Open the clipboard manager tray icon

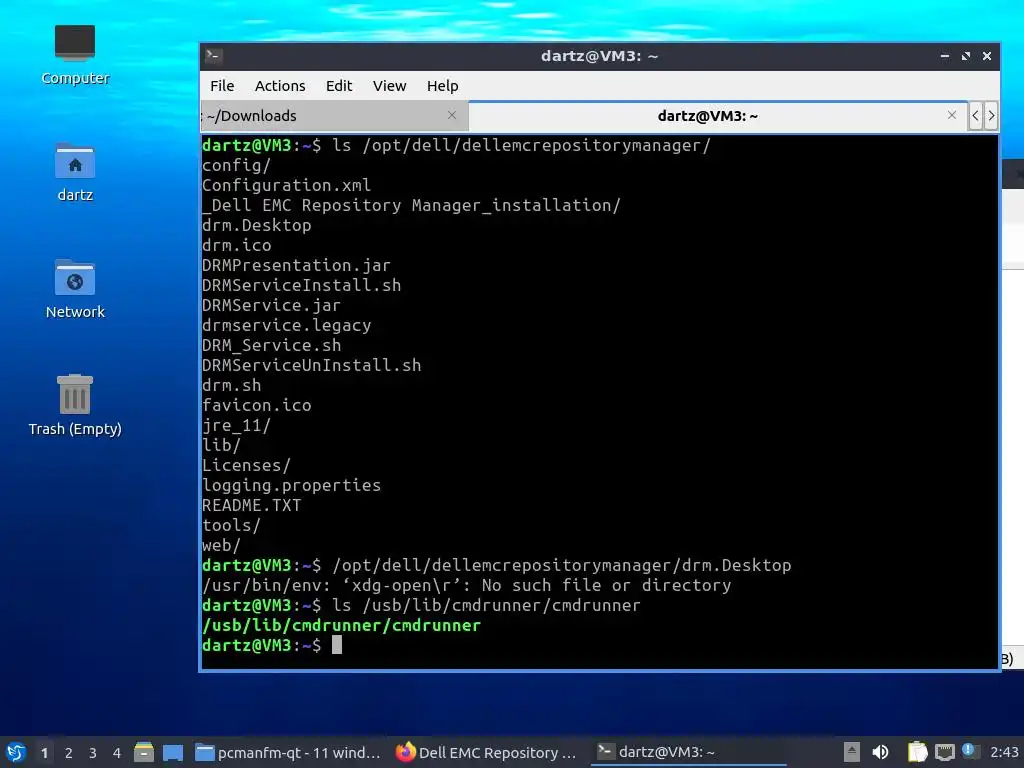[917, 752]
